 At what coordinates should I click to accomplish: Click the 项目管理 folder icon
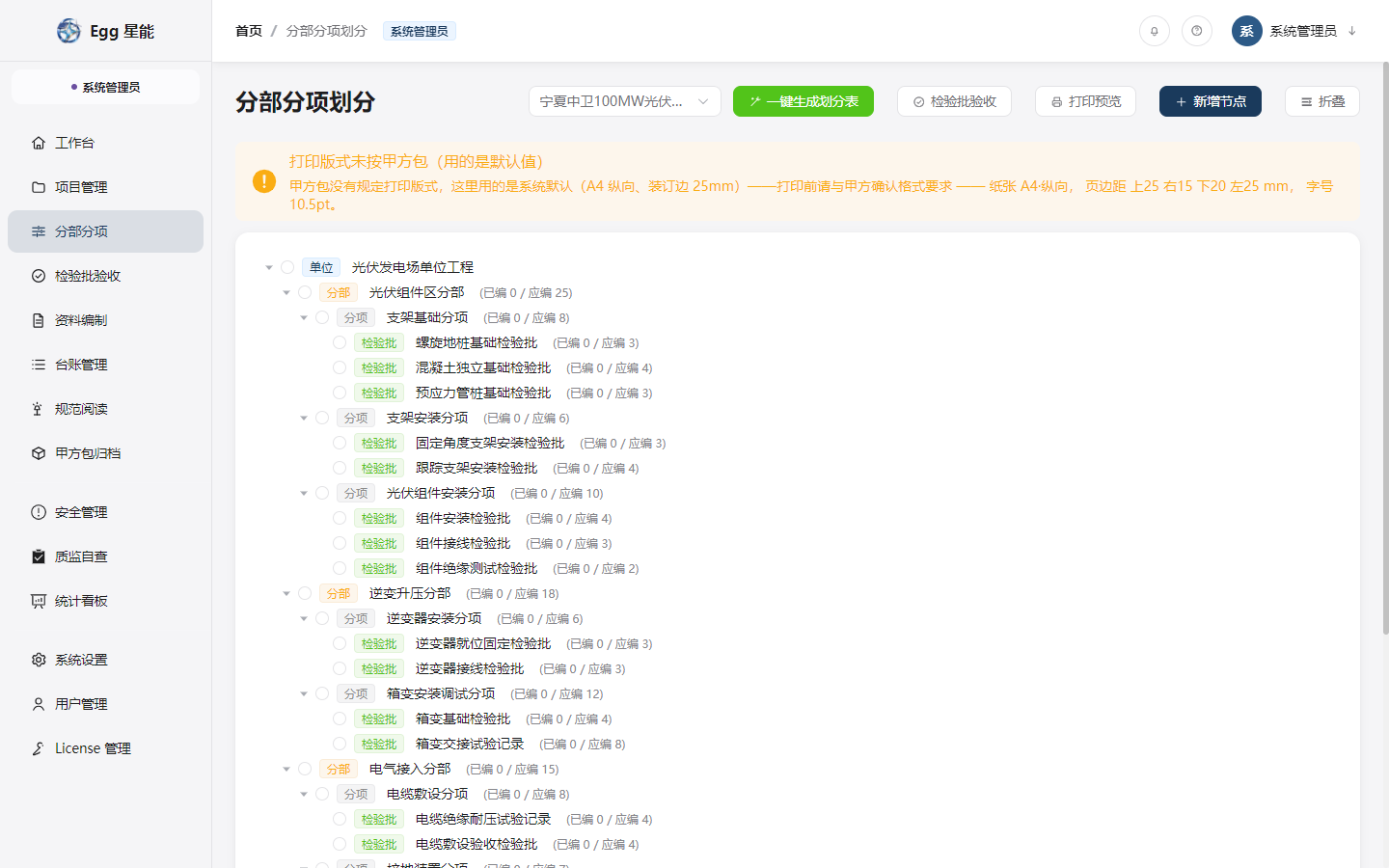click(x=39, y=187)
